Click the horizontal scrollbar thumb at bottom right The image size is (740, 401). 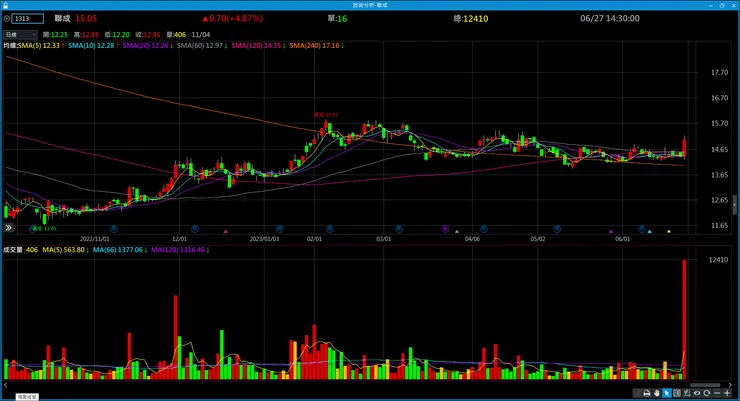pos(705,385)
